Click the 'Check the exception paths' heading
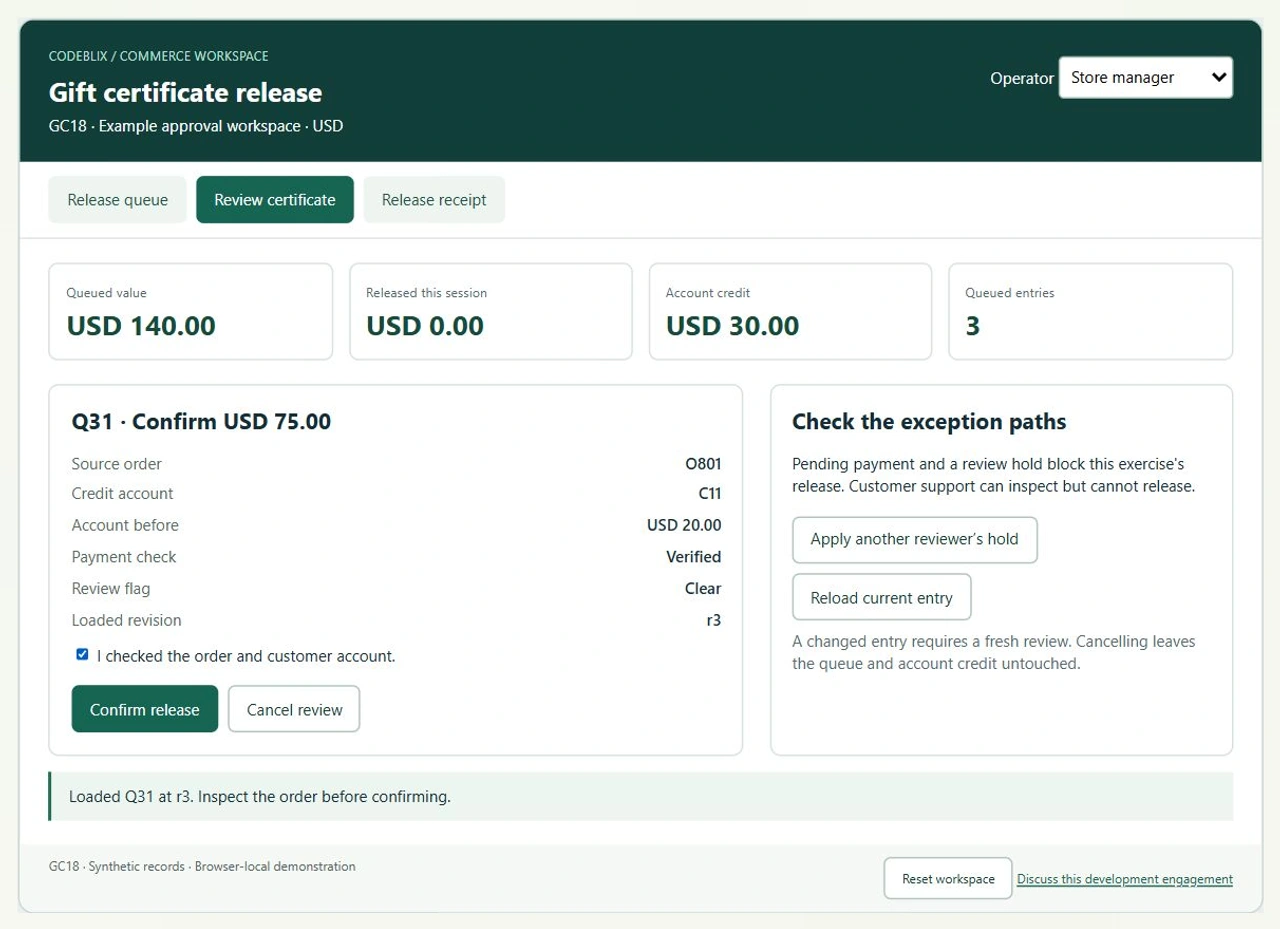This screenshot has width=1280, height=929. (x=929, y=421)
